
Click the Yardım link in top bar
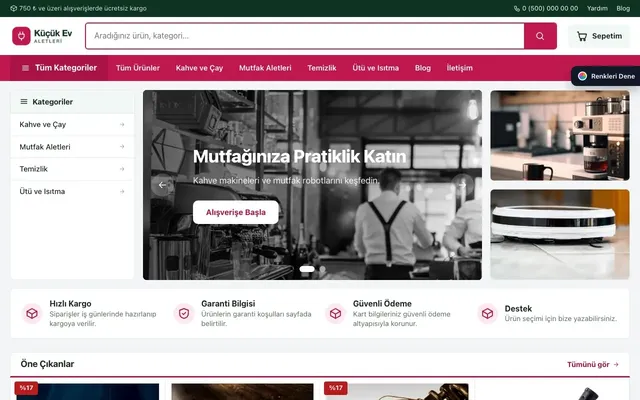tap(597, 8)
